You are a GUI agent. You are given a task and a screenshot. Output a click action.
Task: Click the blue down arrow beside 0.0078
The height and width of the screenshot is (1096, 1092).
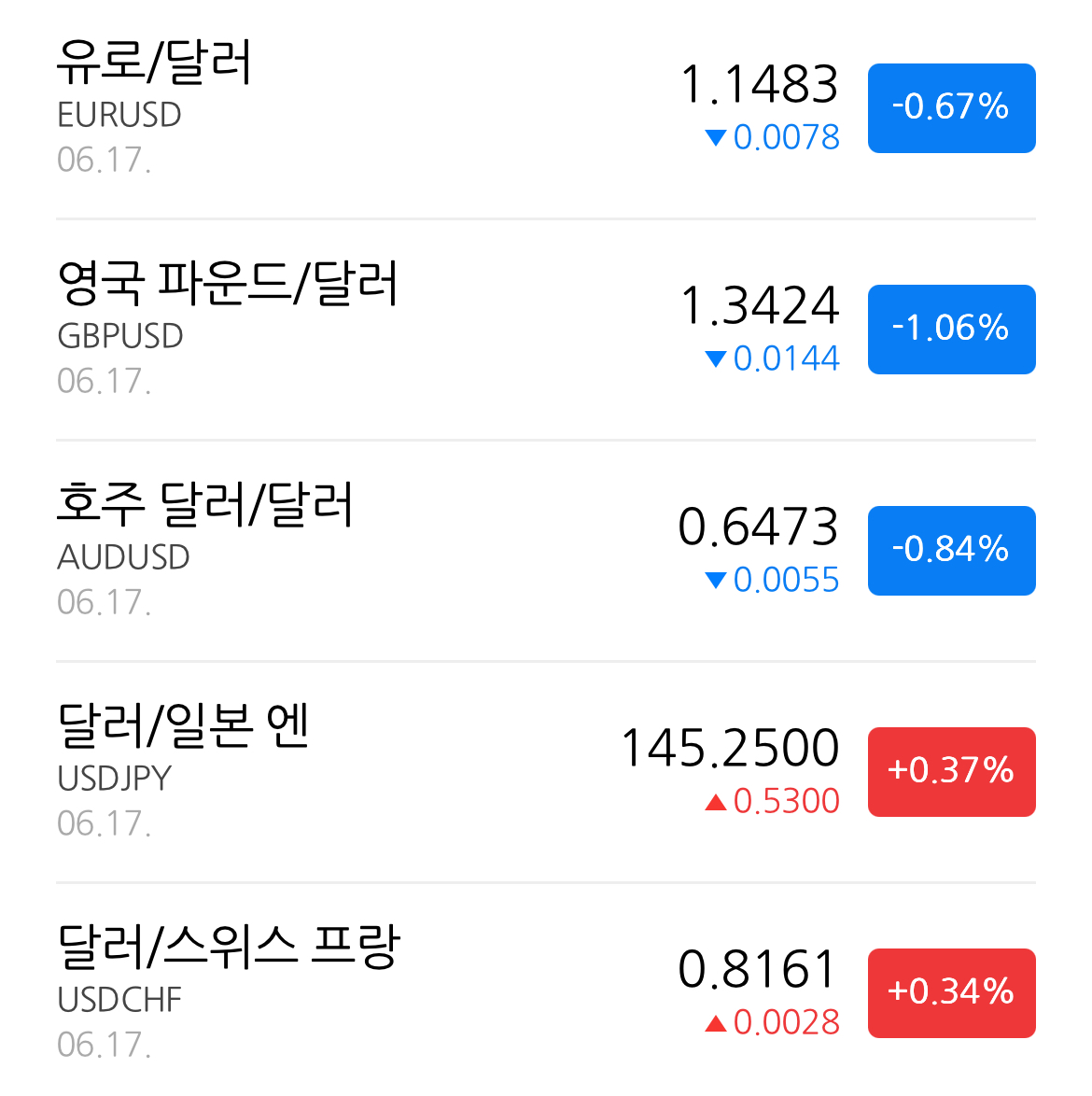pos(716,137)
